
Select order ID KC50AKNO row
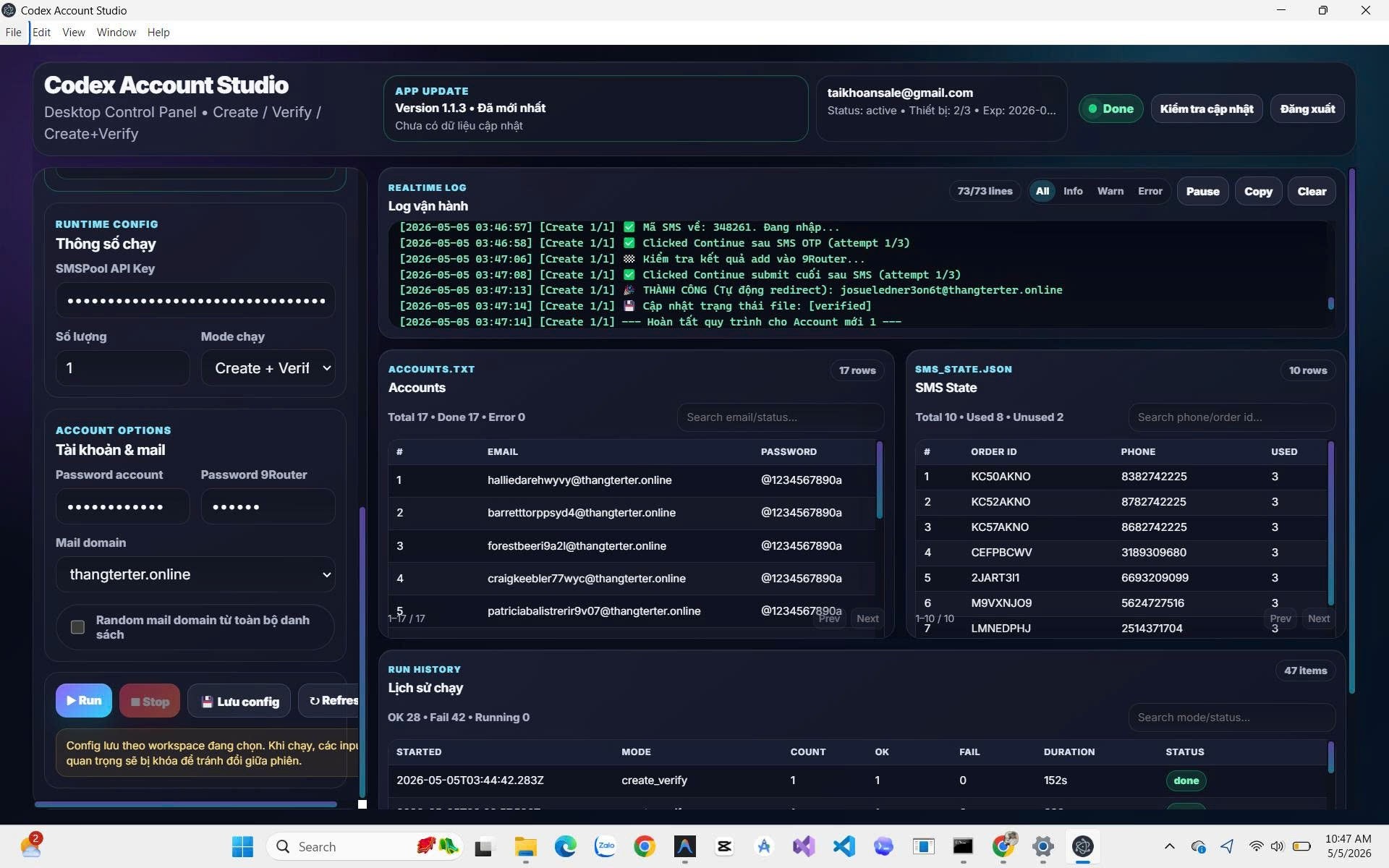[x=1121, y=477]
